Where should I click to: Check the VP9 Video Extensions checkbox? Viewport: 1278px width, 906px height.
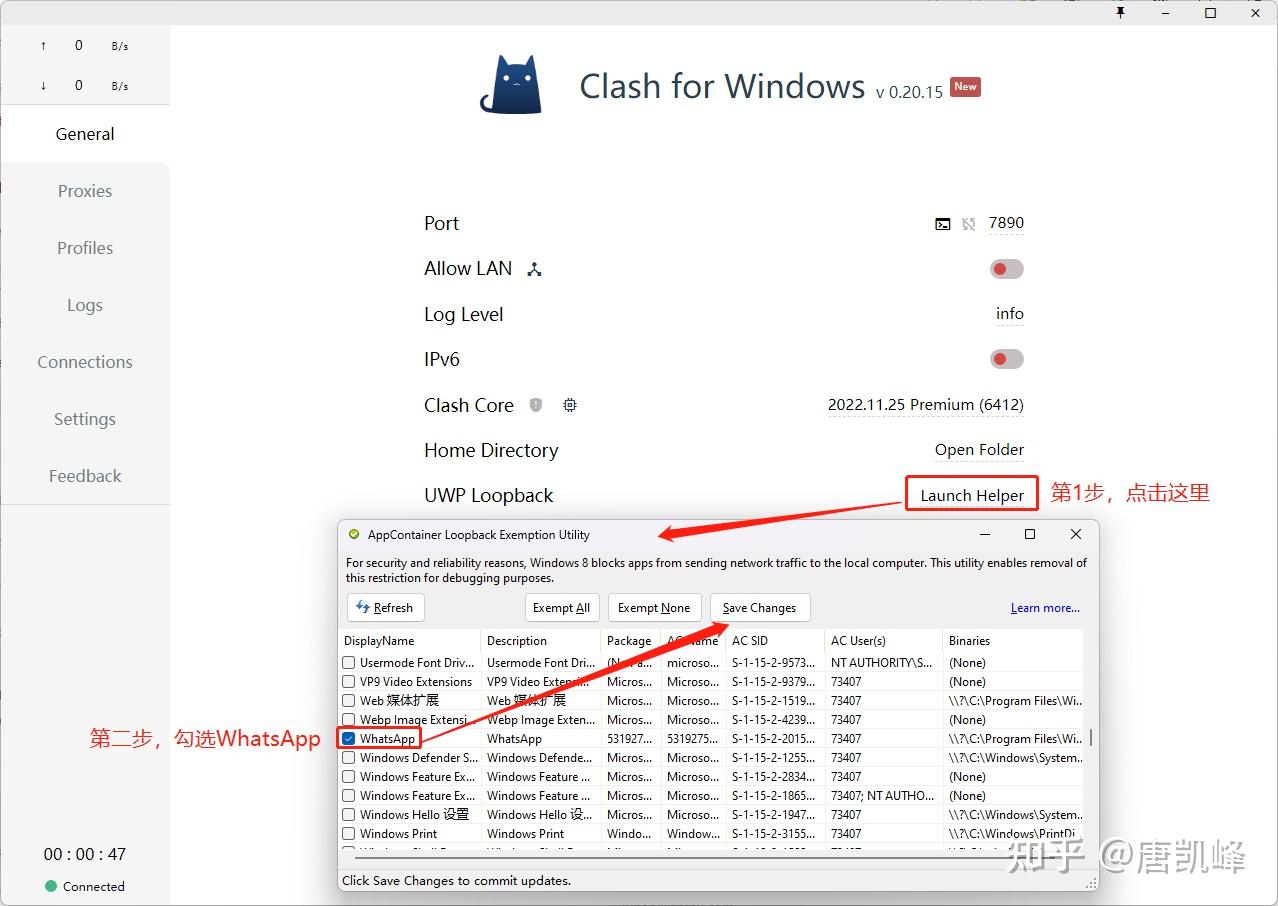tap(349, 682)
